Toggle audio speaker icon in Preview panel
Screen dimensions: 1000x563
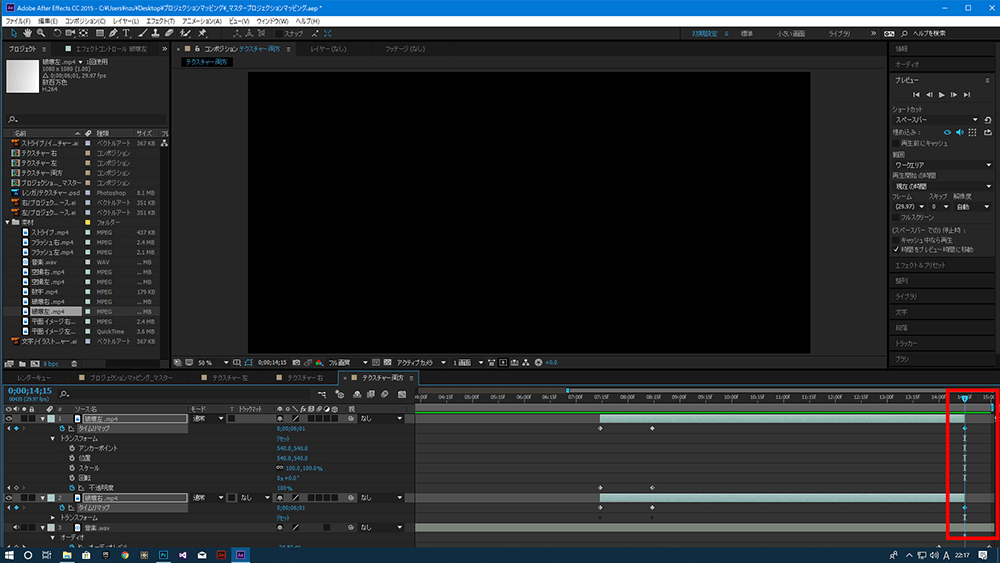(x=960, y=131)
